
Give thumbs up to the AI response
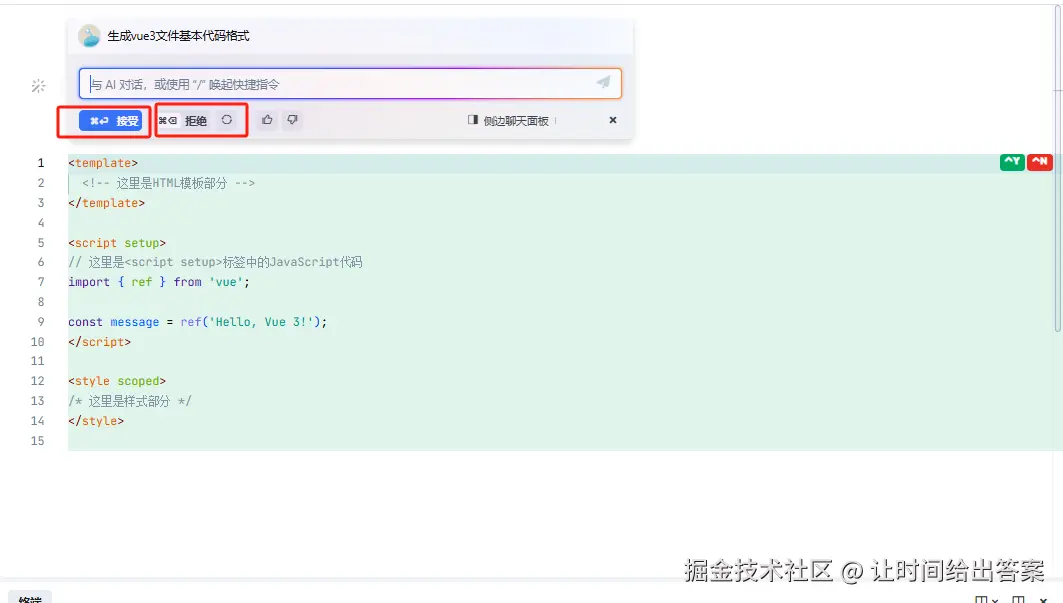[267, 120]
